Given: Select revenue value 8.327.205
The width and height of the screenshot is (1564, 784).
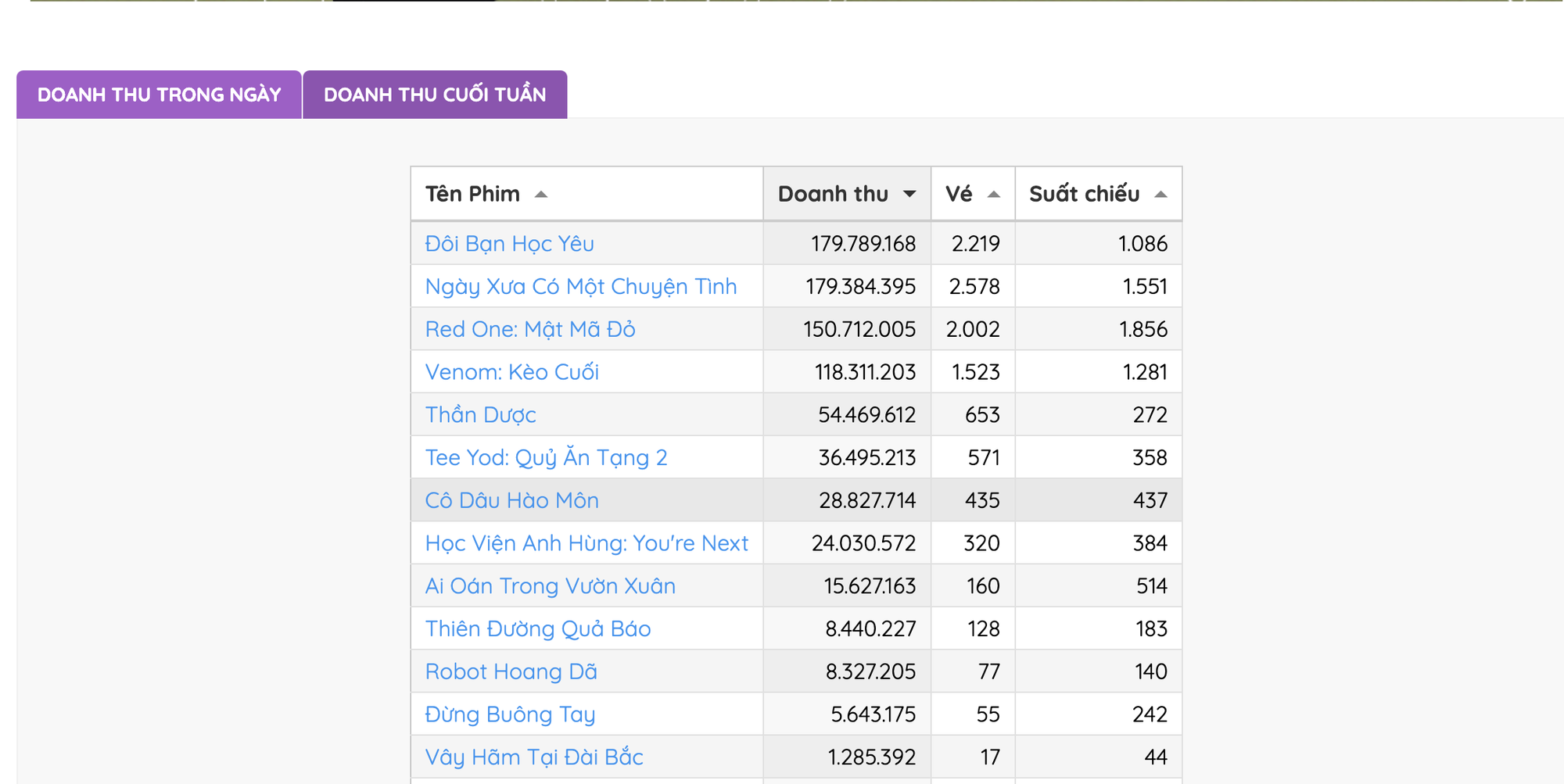Looking at the screenshot, I should click(x=871, y=671).
